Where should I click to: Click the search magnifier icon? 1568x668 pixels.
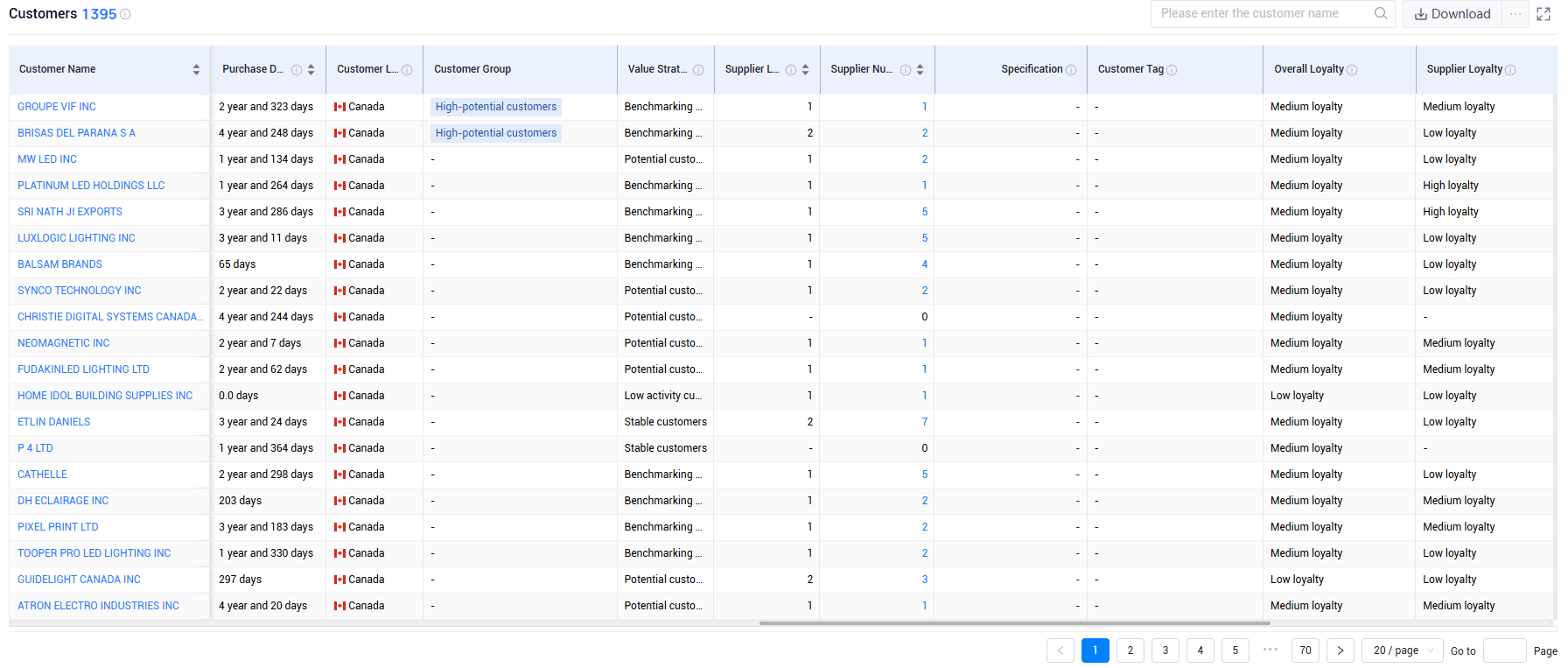point(1381,13)
